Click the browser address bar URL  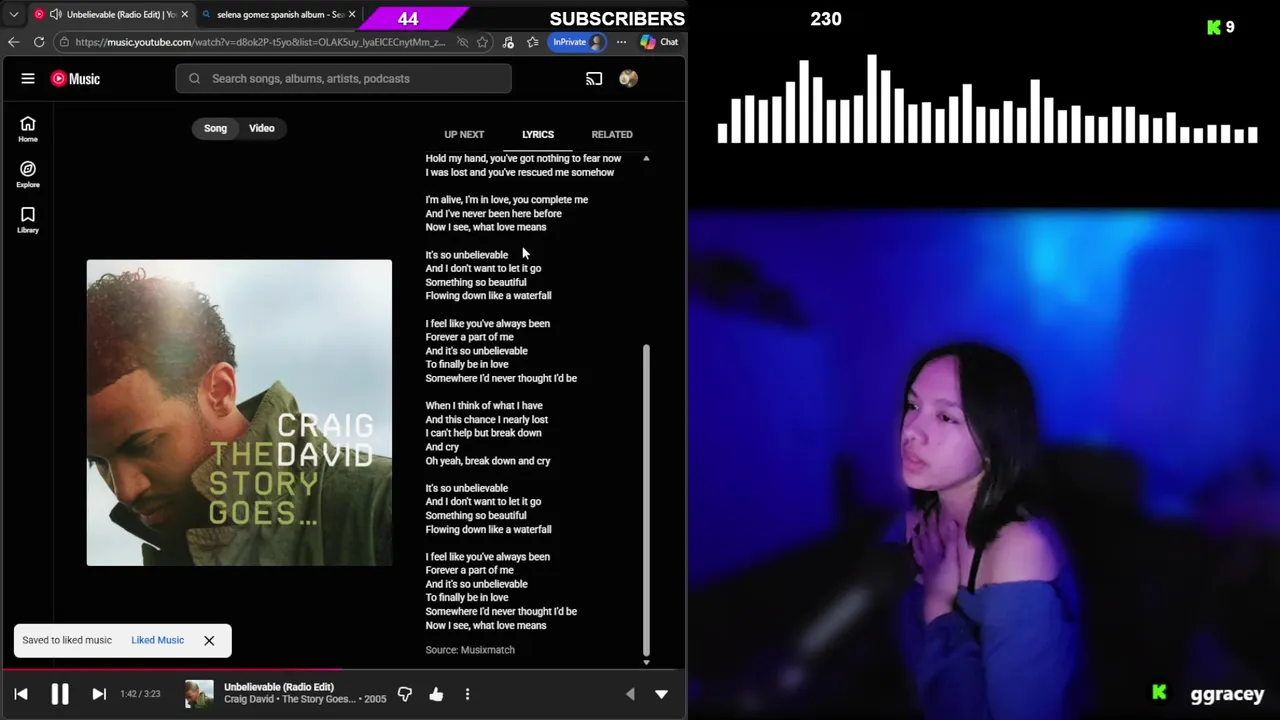tap(260, 42)
